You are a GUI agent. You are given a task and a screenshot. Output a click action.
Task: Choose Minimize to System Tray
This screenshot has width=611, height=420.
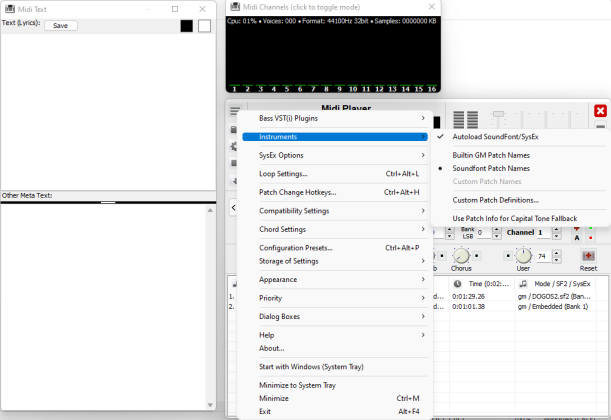coord(335,385)
